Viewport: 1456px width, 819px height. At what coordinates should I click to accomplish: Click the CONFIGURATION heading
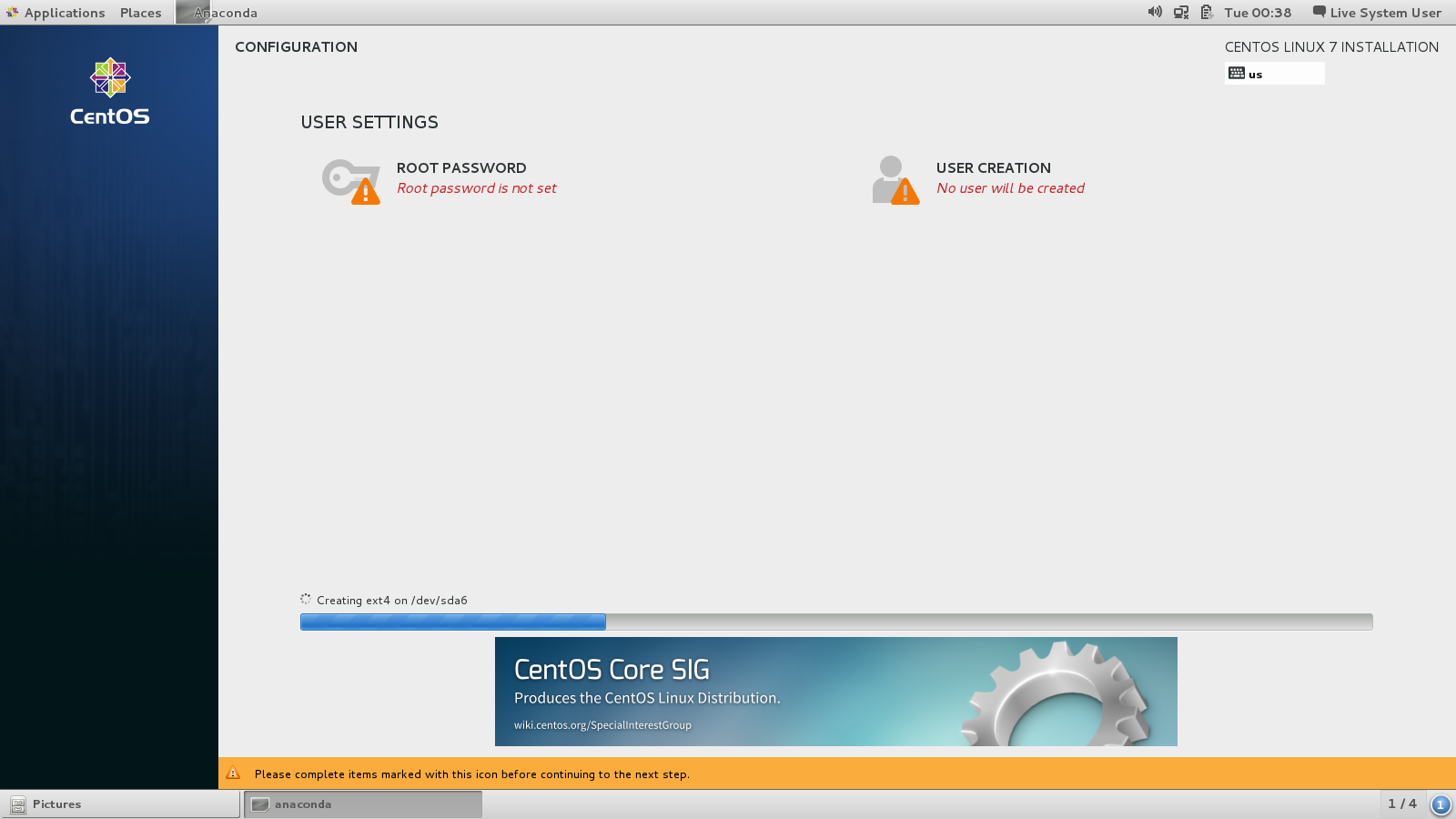click(296, 47)
